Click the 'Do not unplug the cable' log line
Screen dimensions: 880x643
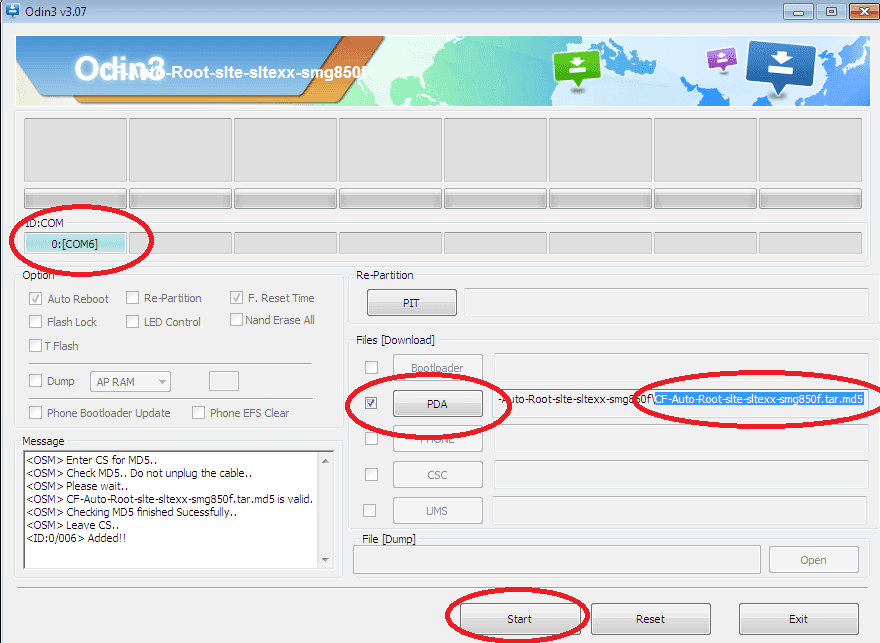click(139, 473)
